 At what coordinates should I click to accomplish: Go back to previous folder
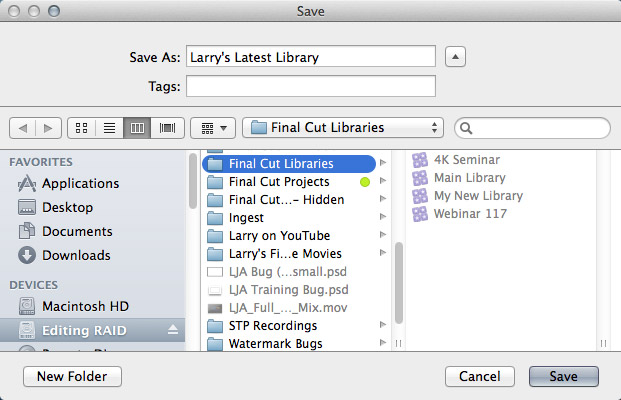point(23,128)
